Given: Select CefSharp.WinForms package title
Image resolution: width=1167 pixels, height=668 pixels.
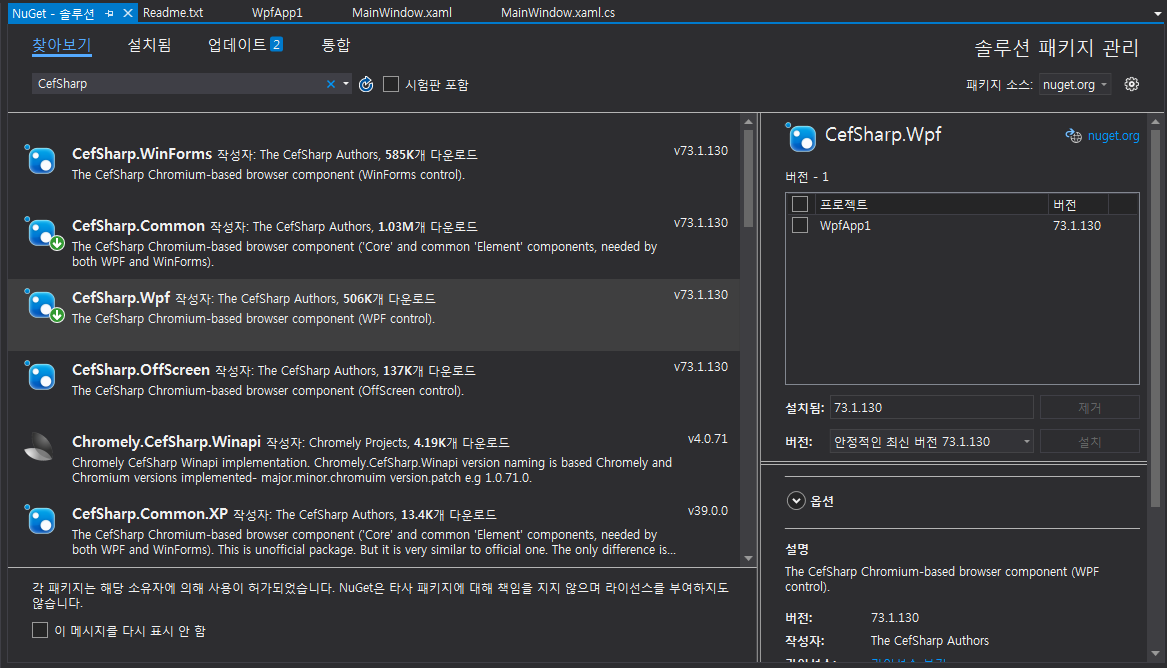Looking at the screenshot, I should [x=142, y=154].
